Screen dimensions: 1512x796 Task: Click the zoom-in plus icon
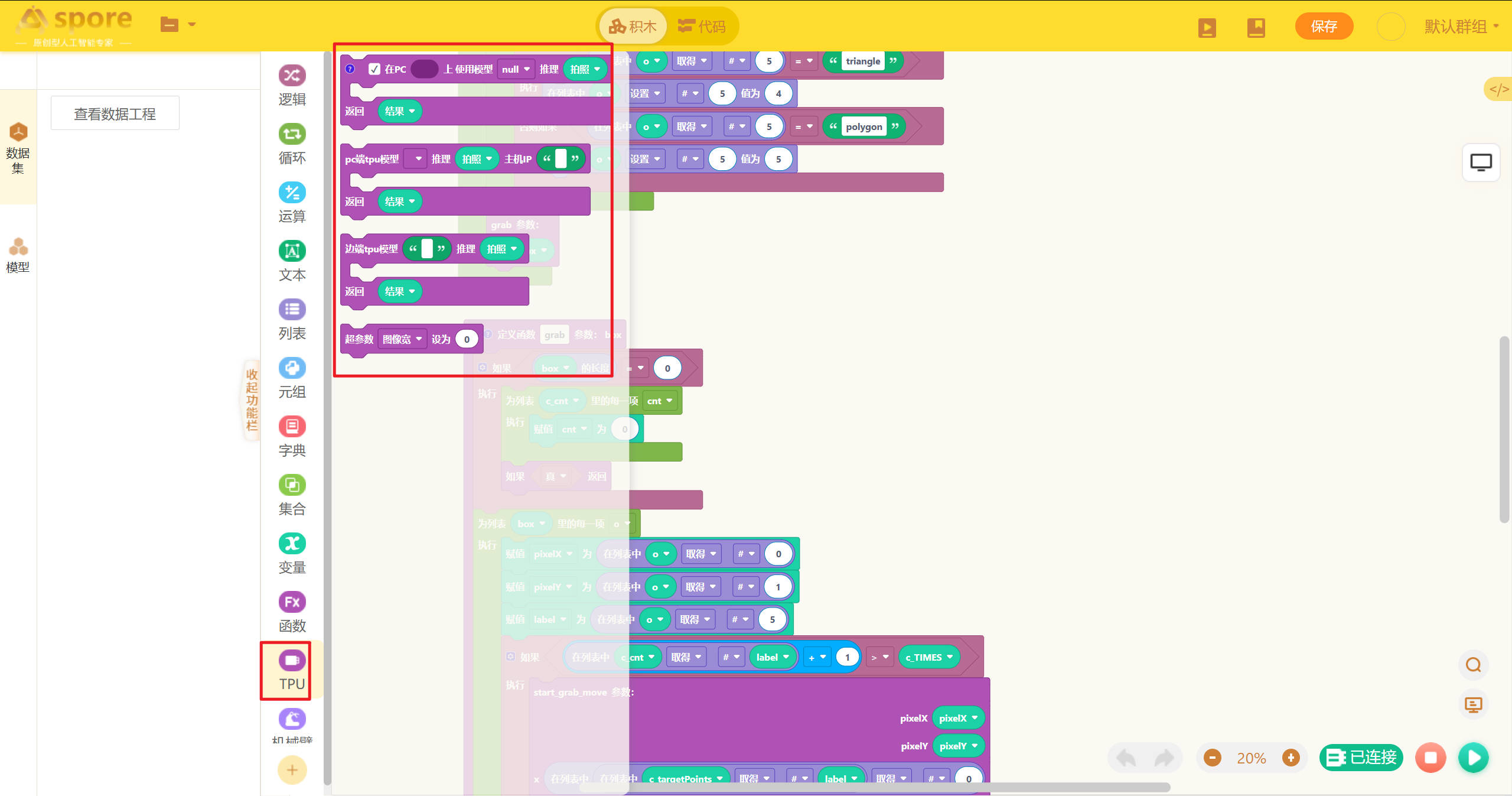[1291, 758]
